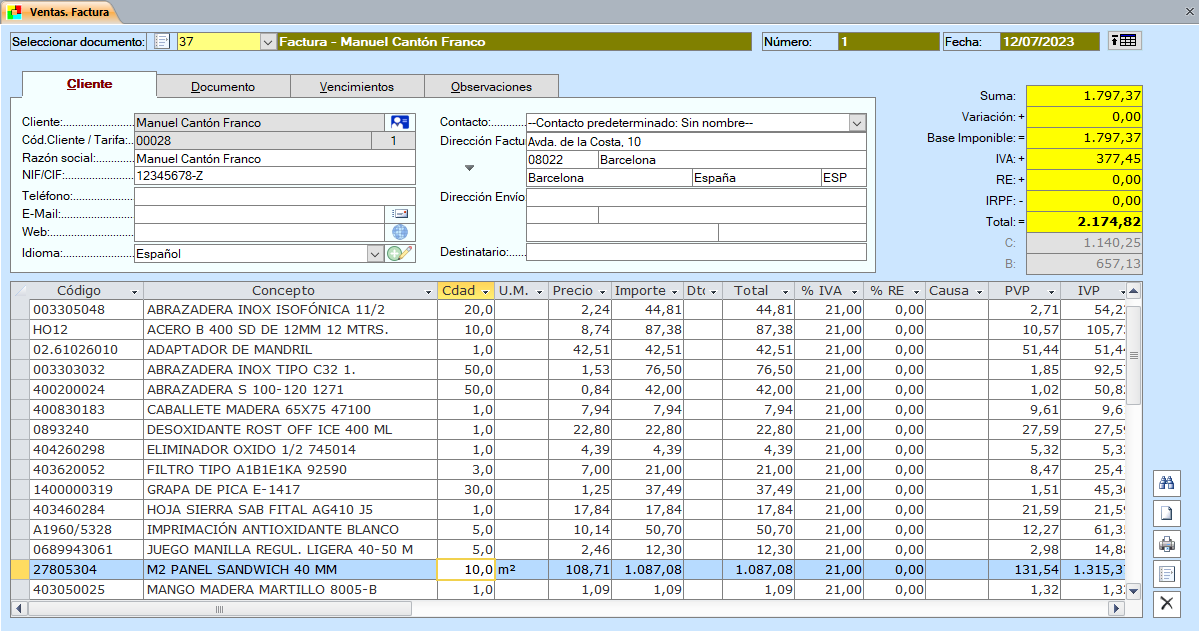Open the Concepto column filter arrow

[x=427, y=291]
